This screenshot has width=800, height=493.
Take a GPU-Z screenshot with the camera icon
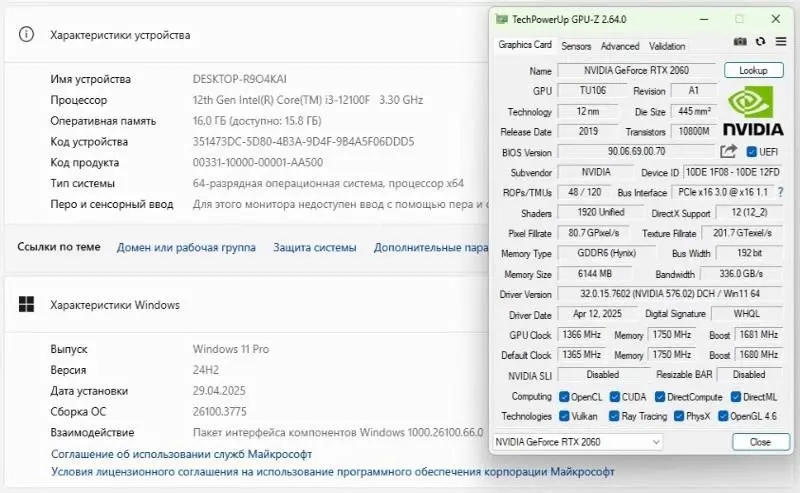click(740, 42)
